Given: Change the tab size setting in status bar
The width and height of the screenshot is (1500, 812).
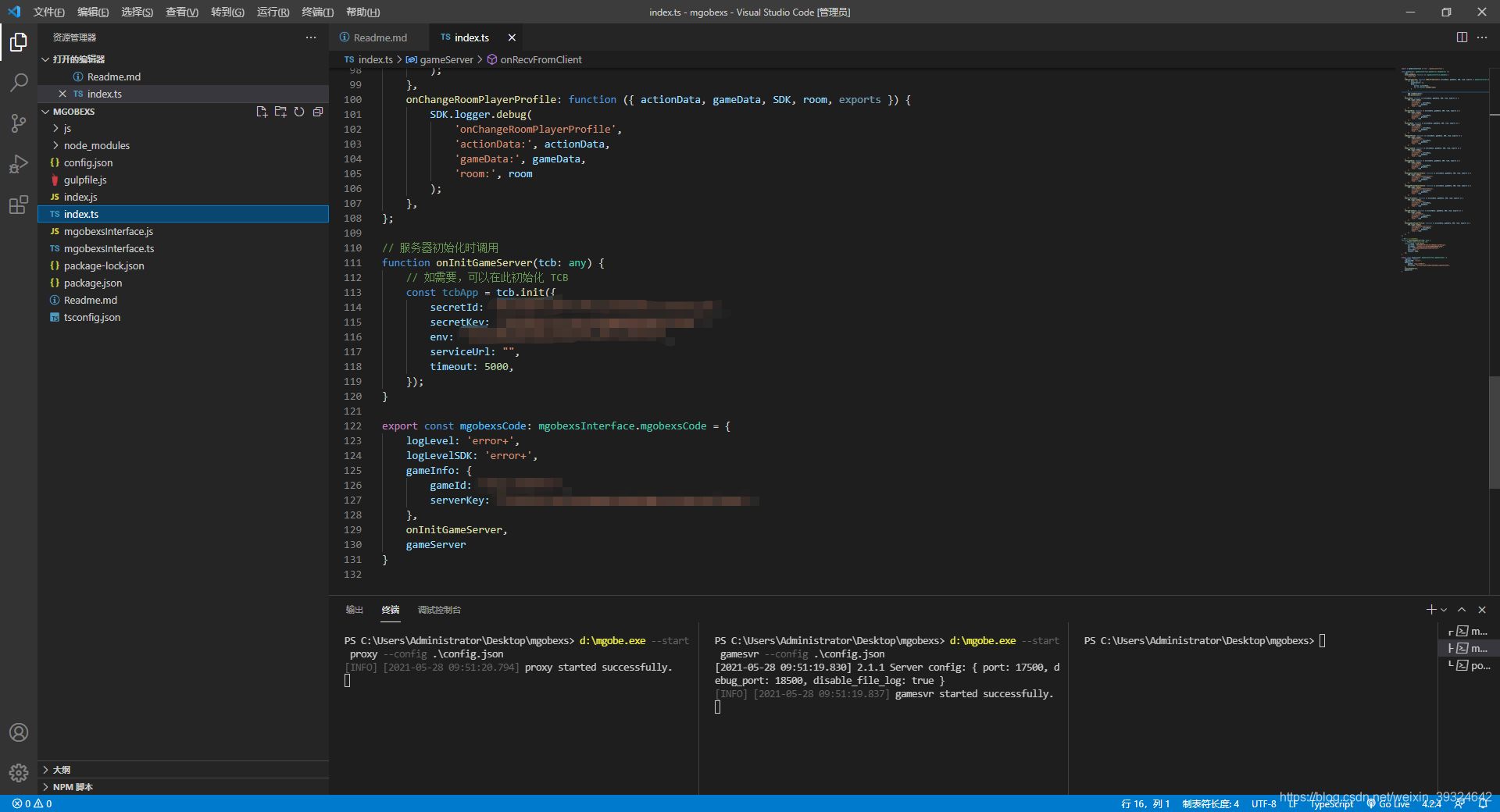Looking at the screenshot, I should 1210,803.
